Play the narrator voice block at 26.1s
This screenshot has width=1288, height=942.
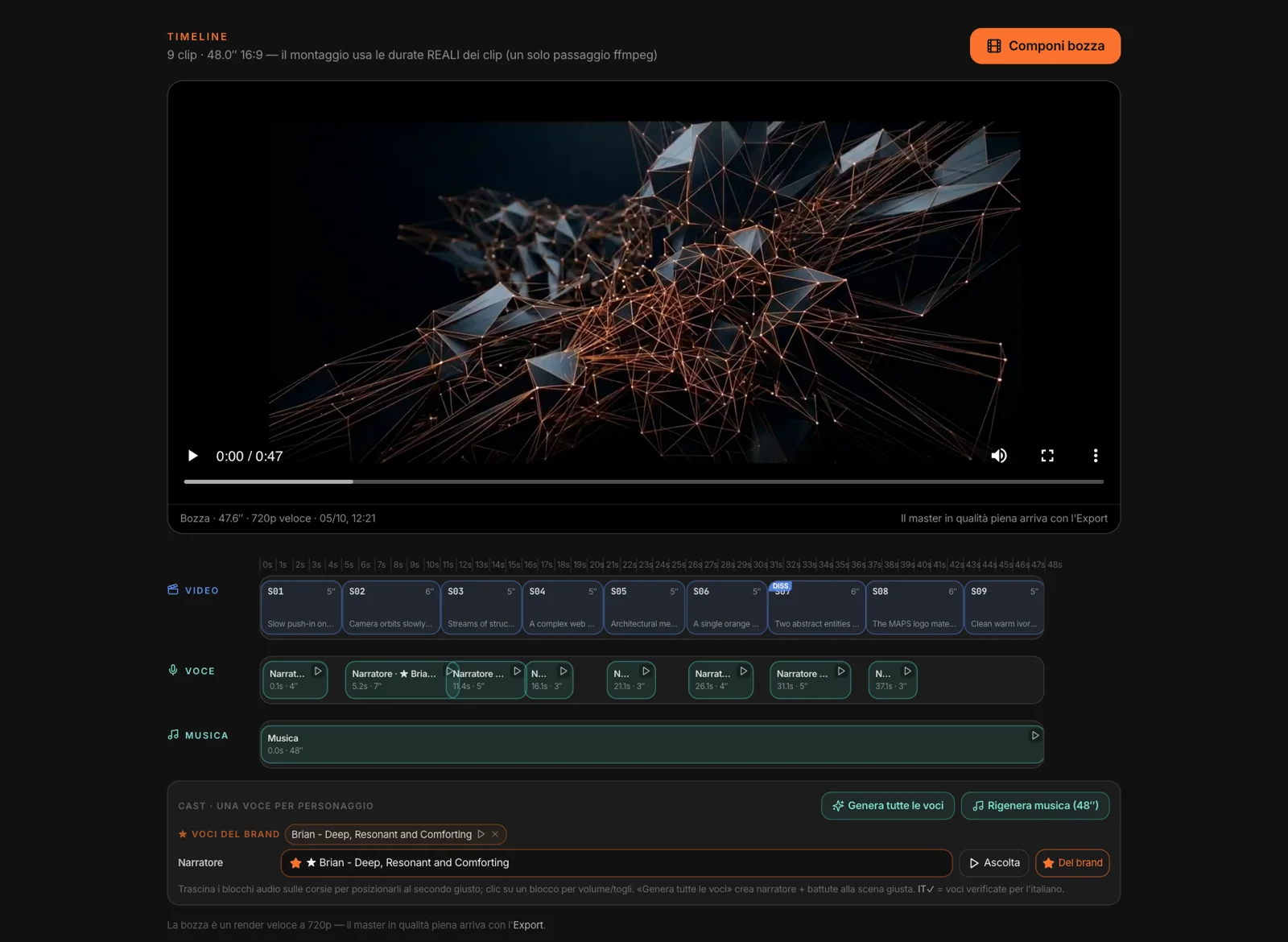744,671
